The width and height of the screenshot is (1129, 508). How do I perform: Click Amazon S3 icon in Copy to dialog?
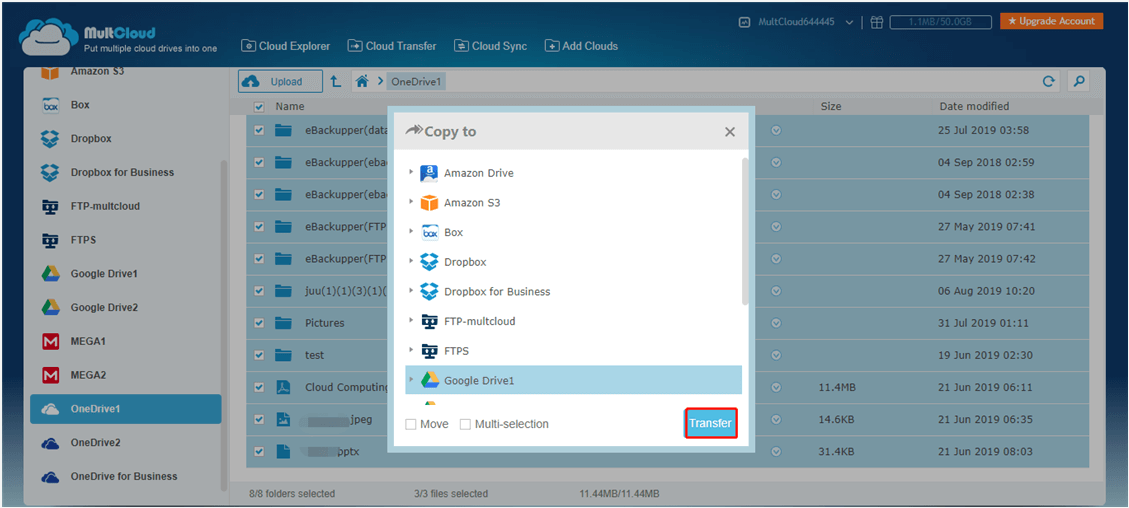429,203
